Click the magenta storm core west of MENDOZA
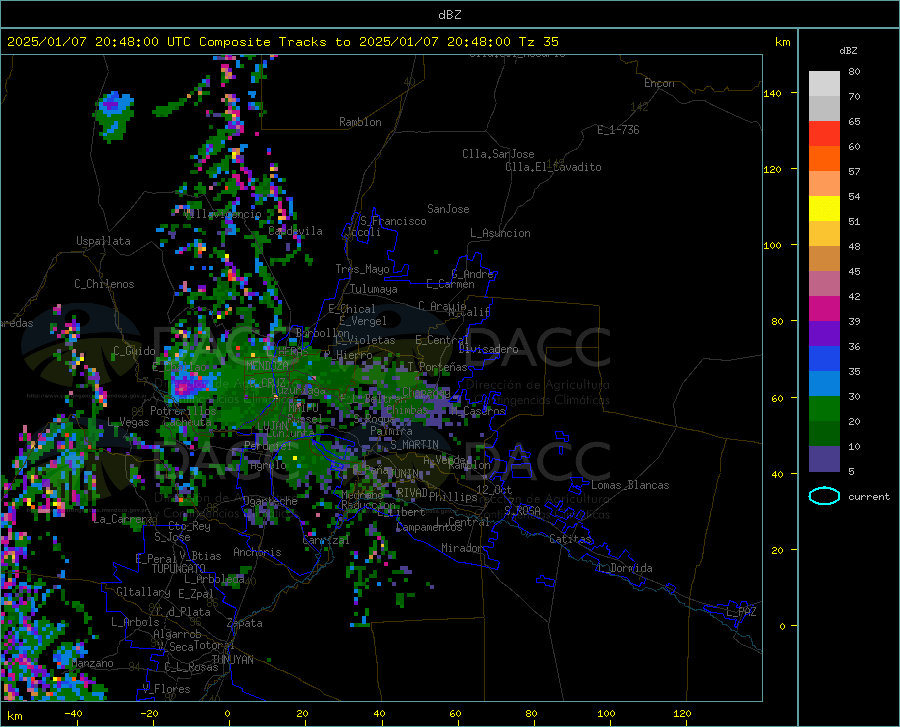Viewport: 900px width, 727px height. pyautogui.click(x=185, y=387)
